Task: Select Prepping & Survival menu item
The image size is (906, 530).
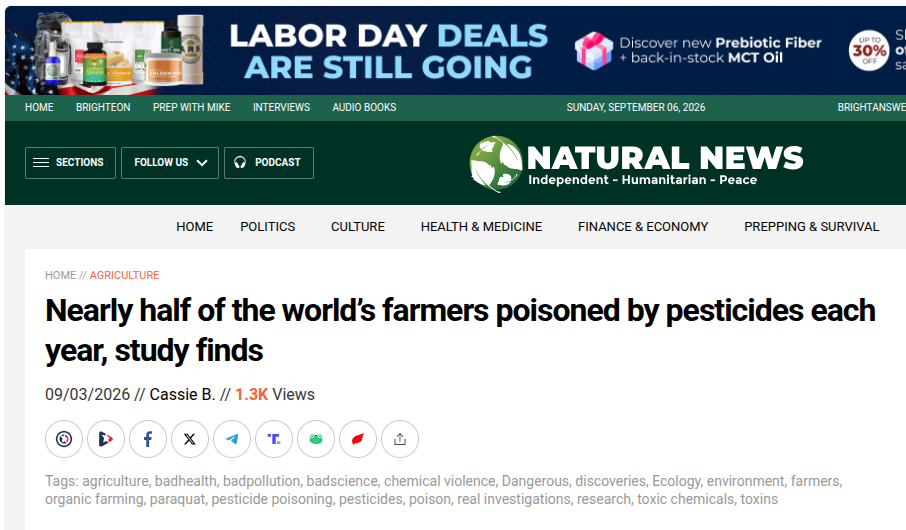Action: tap(811, 227)
